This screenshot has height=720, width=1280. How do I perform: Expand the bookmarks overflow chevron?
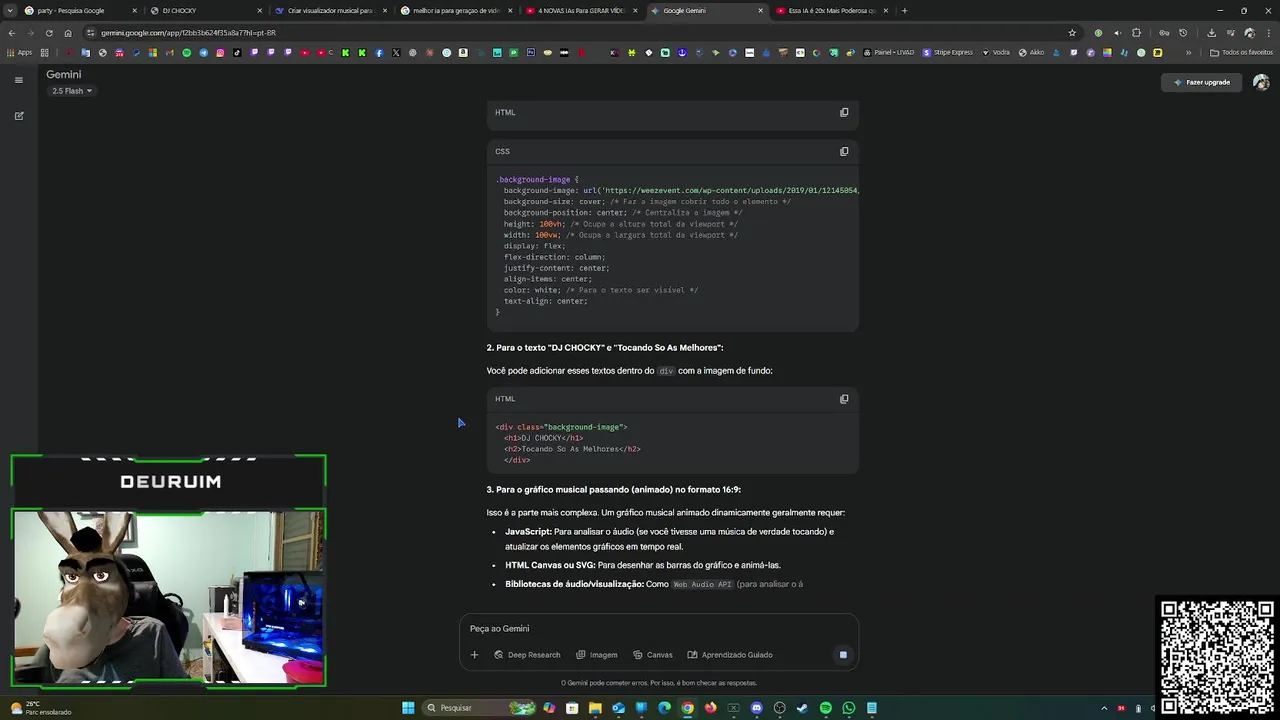pyautogui.click(x=1189, y=53)
